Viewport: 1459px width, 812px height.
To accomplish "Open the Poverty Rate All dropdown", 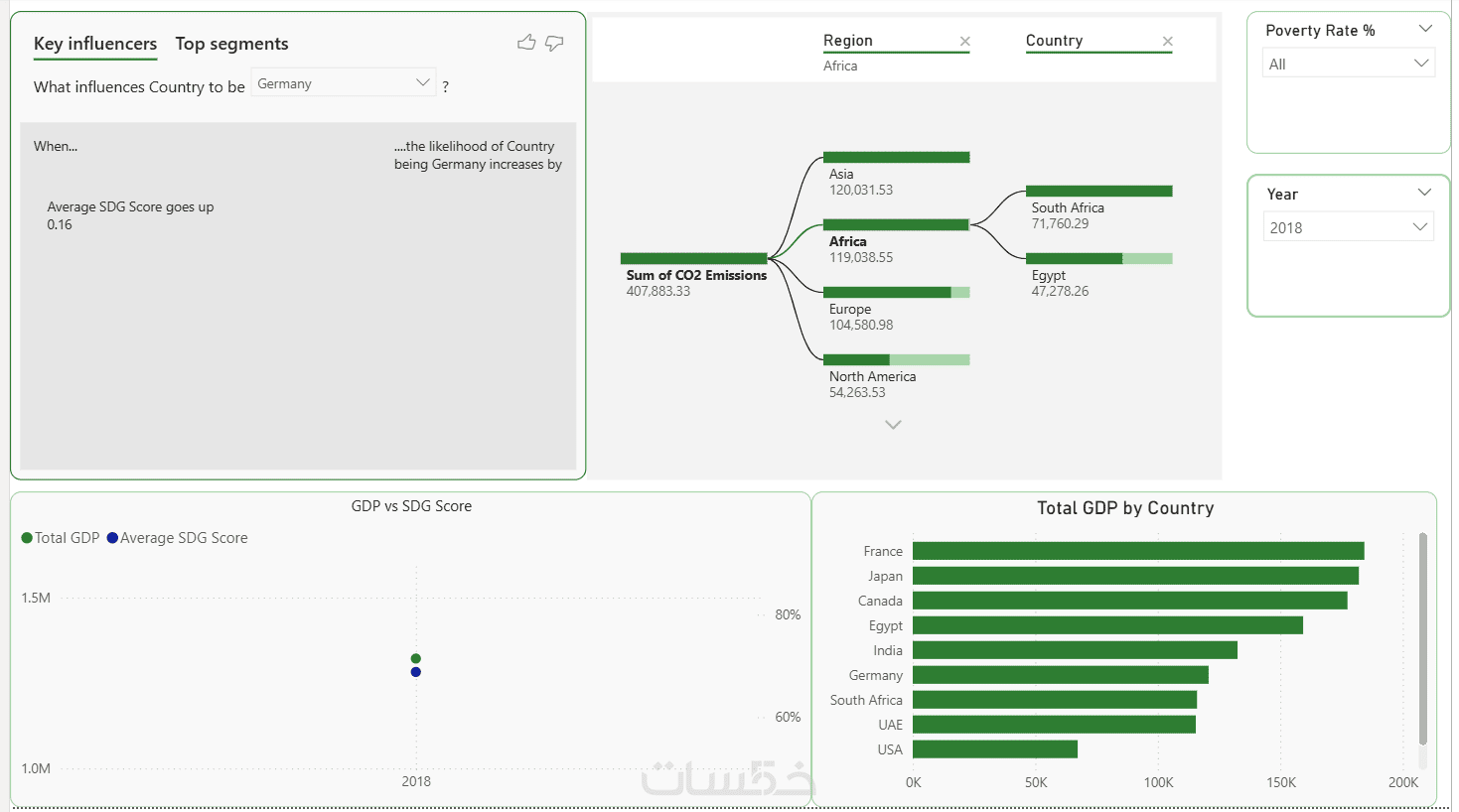I will pyautogui.click(x=1349, y=64).
